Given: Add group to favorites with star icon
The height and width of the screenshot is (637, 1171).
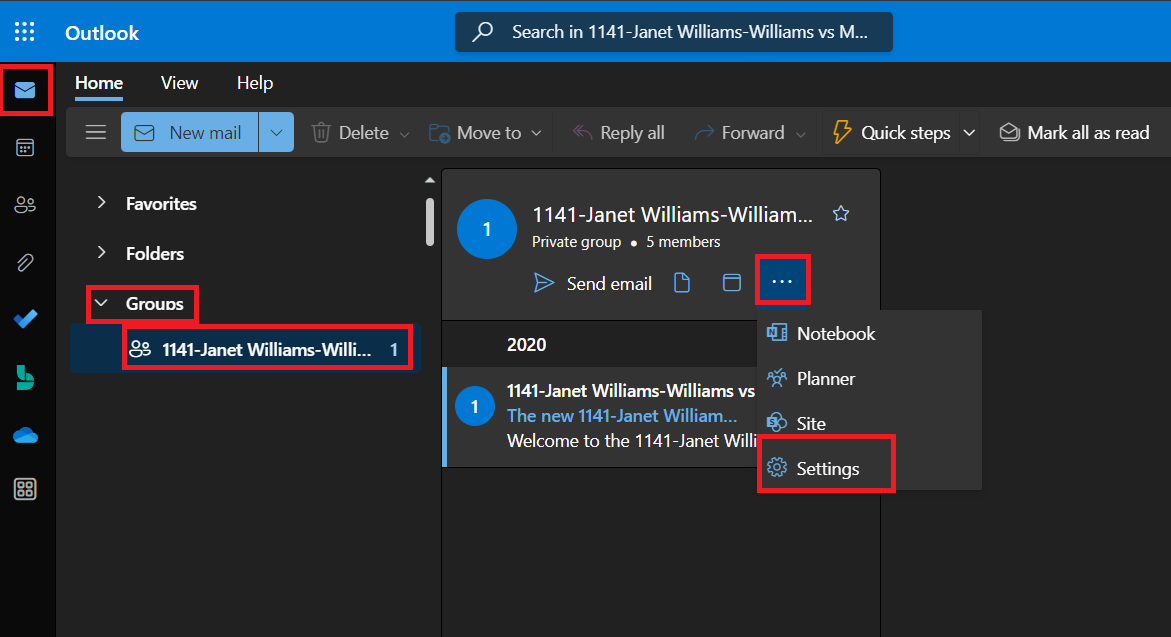Looking at the screenshot, I should click(x=841, y=214).
